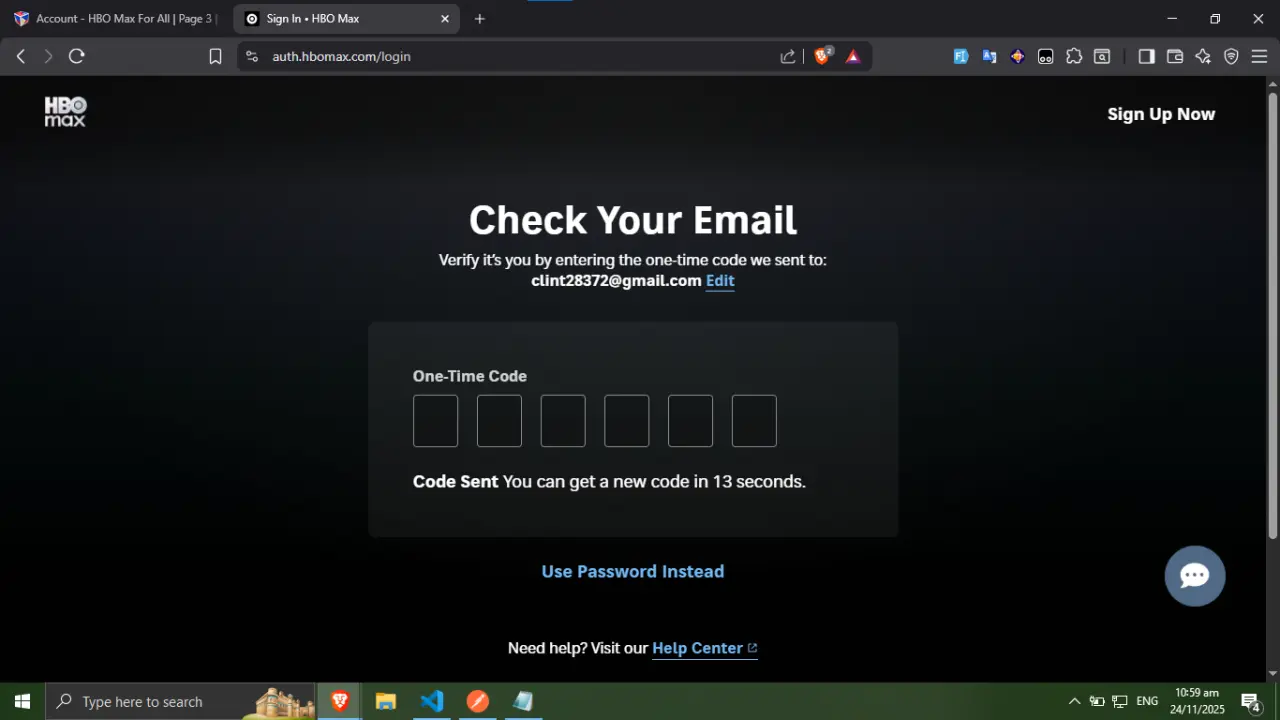This screenshot has width=1280, height=720.
Task: Click the page vertical scrollbar
Action: click(x=1273, y=315)
